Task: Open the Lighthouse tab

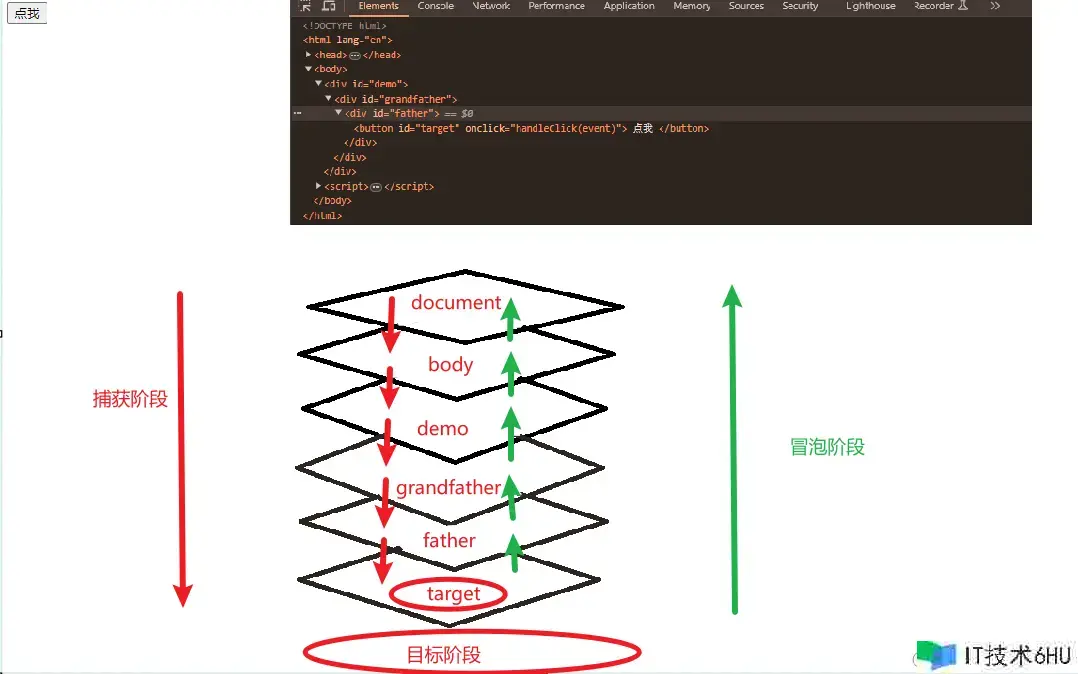Action: click(870, 6)
